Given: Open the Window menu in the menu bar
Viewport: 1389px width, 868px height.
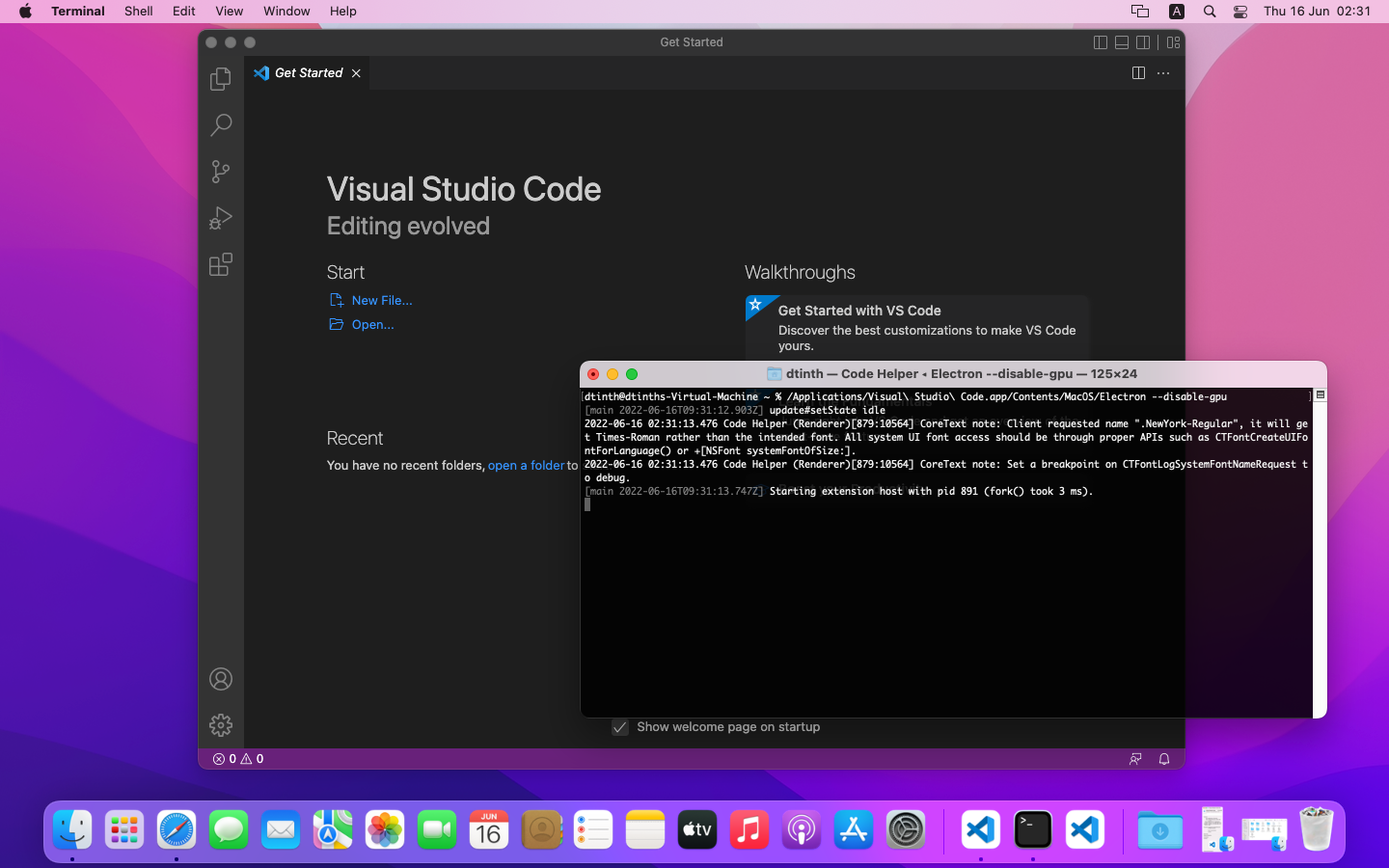Looking at the screenshot, I should [x=286, y=11].
